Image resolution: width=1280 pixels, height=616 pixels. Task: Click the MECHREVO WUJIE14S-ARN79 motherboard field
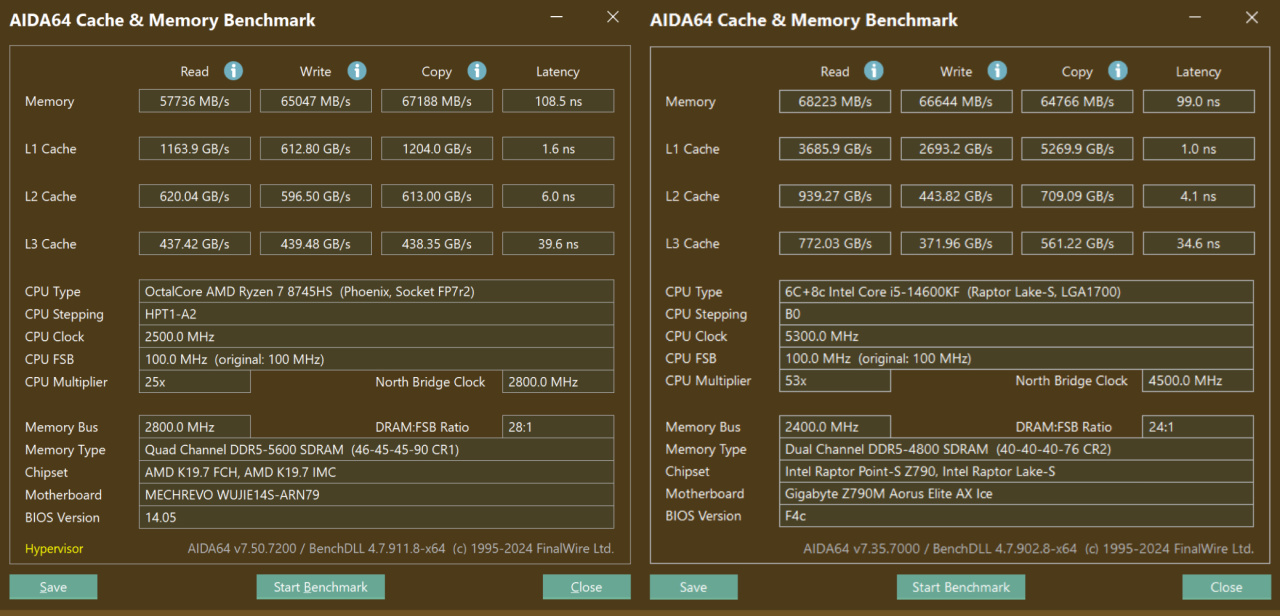[376, 495]
